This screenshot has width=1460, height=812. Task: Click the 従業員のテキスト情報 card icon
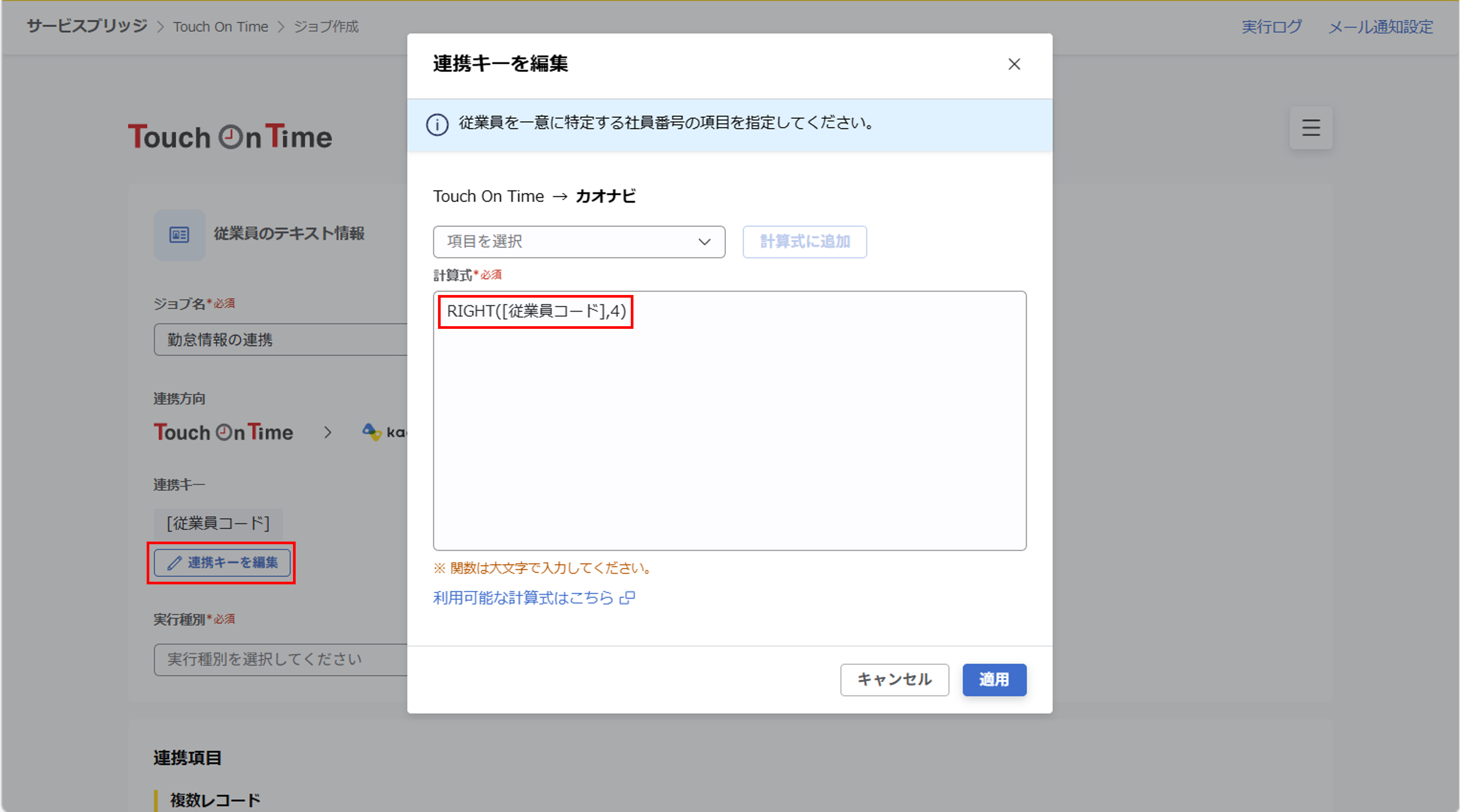click(180, 235)
